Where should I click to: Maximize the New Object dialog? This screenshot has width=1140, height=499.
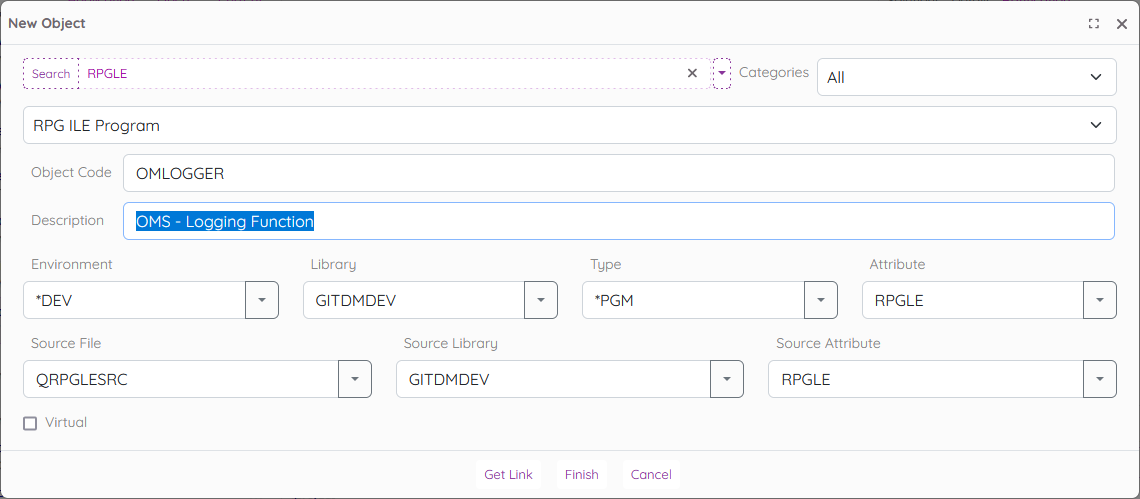[1094, 23]
